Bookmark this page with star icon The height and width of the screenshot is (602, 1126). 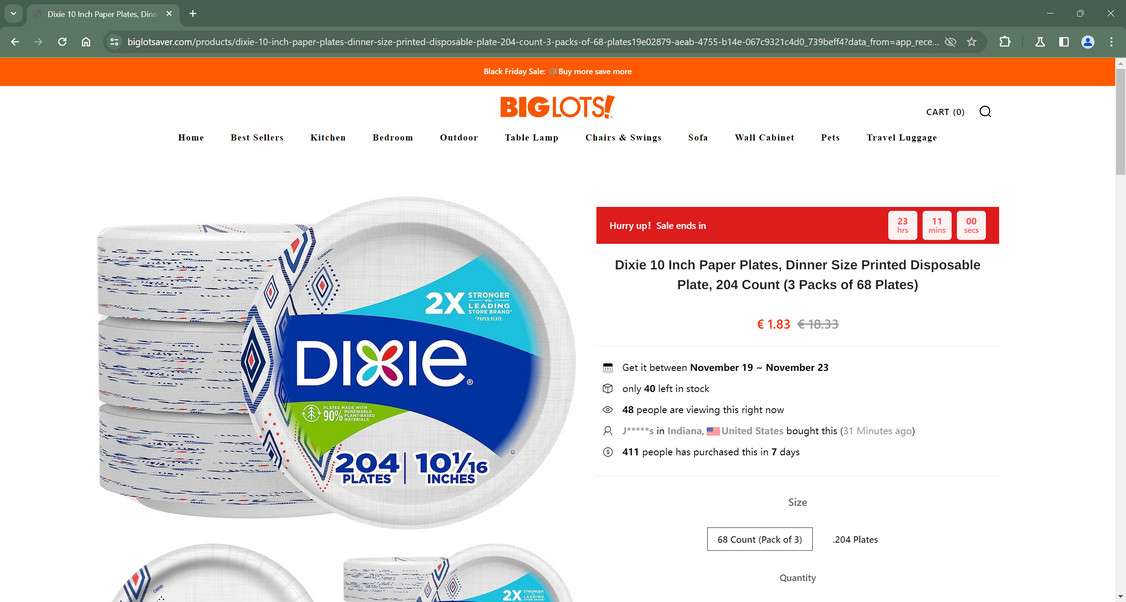pos(972,42)
